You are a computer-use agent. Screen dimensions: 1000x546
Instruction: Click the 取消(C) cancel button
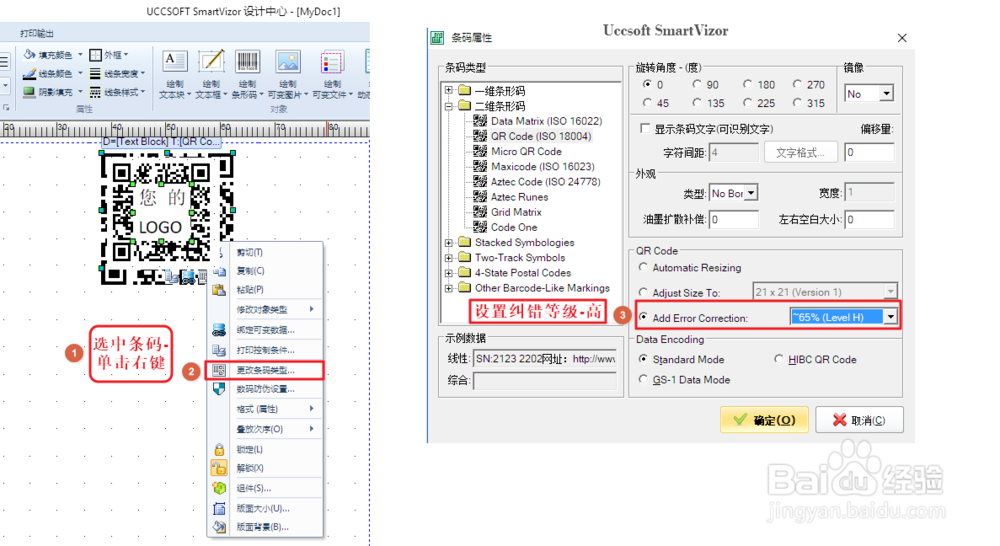[x=859, y=420]
